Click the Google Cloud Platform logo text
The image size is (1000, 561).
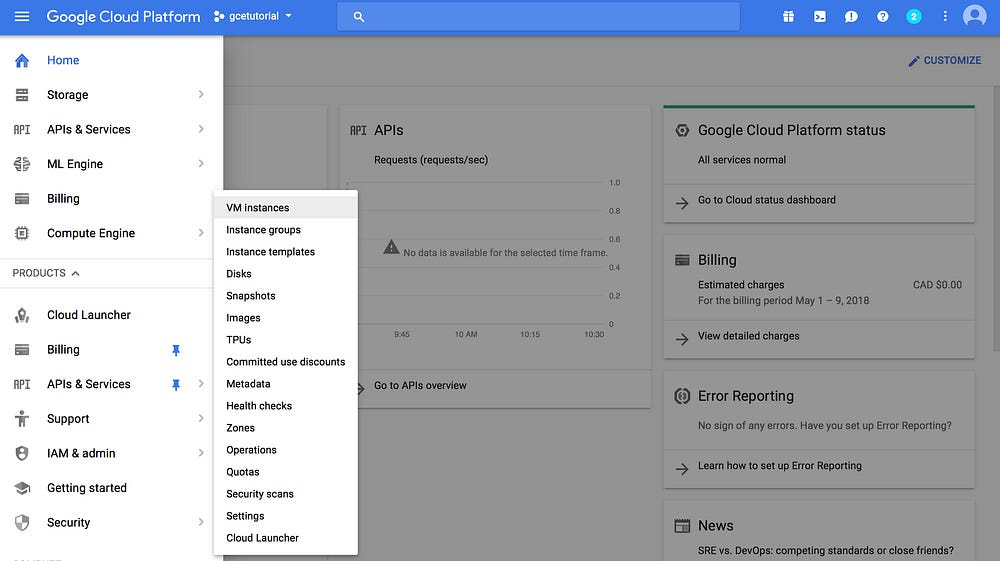tap(123, 17)
